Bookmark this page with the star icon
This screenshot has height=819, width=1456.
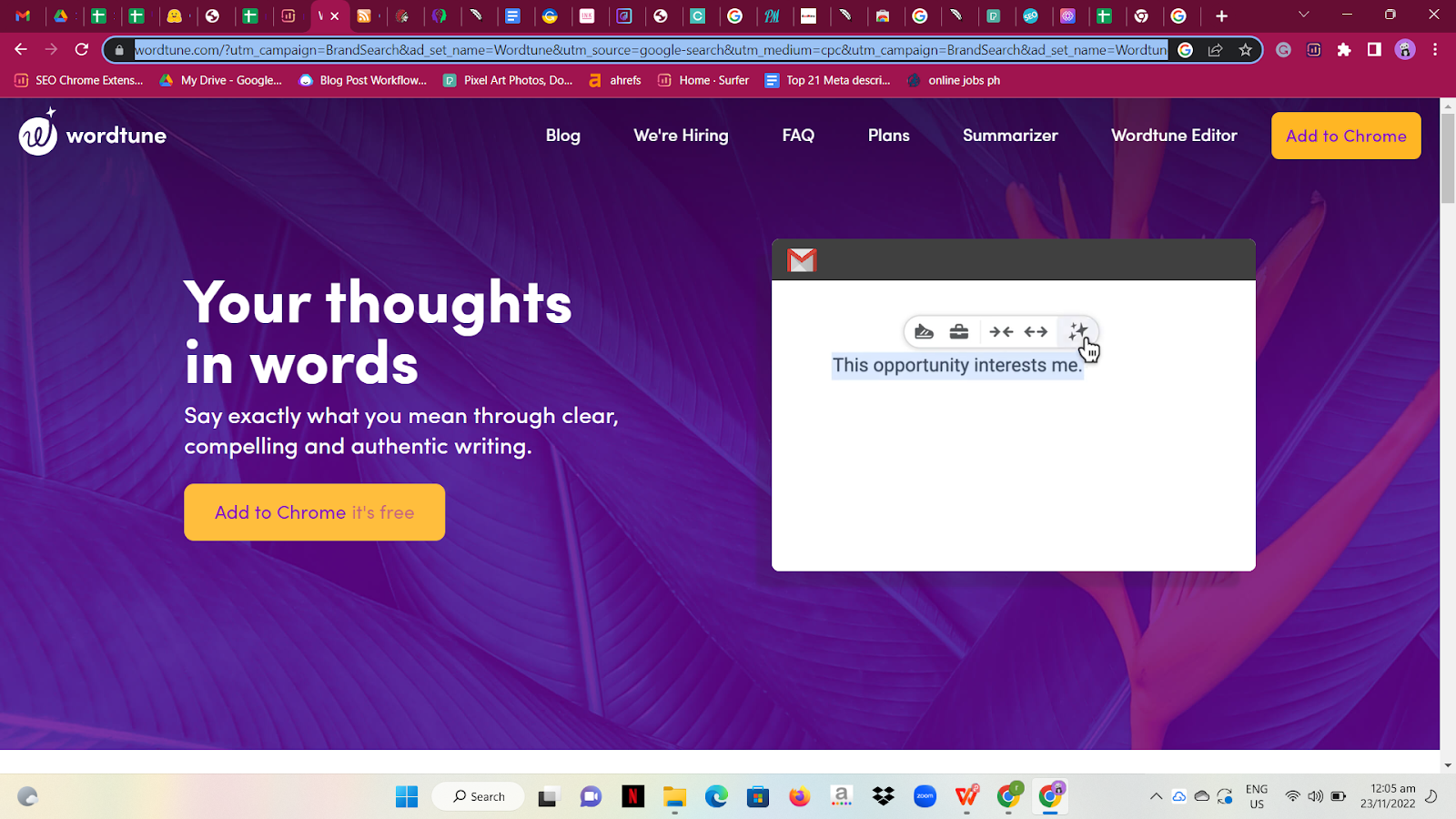pyautogui.click(x=1245, y=50)
